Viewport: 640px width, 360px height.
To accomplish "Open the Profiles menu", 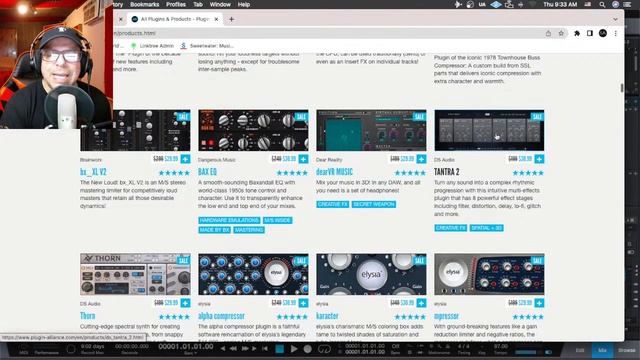I will pos(176,4).
